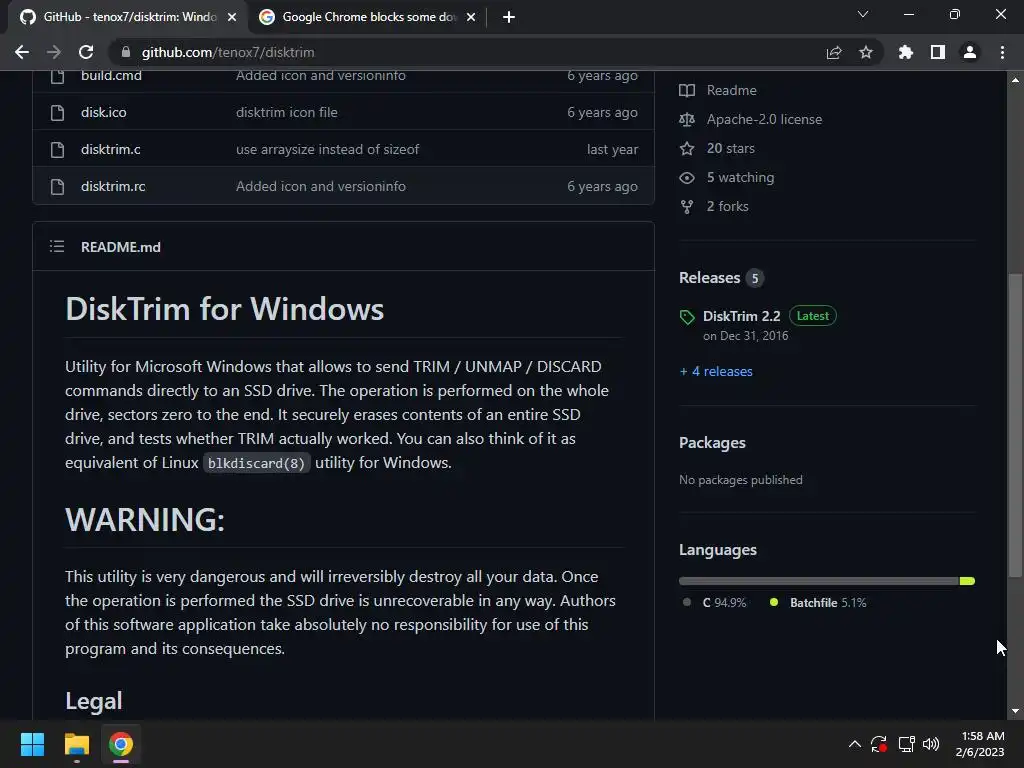Open Chrome extensions puzzle icon
The image size is (1024, 768).
906,52
